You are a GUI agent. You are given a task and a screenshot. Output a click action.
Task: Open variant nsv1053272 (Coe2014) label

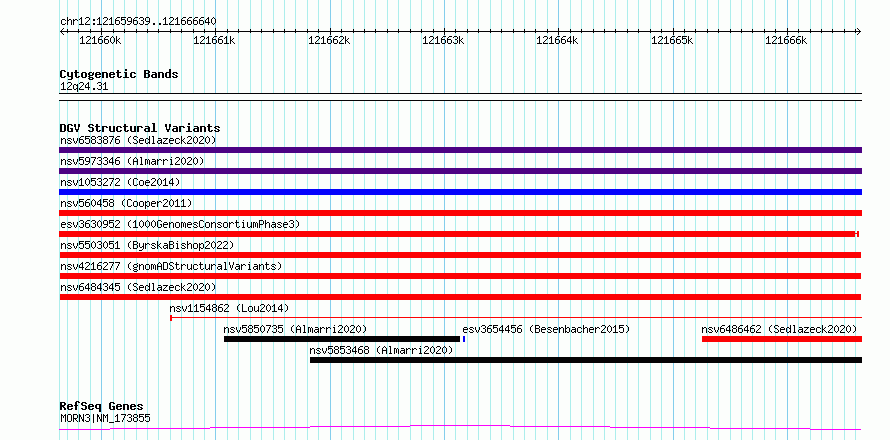[120, 182]
